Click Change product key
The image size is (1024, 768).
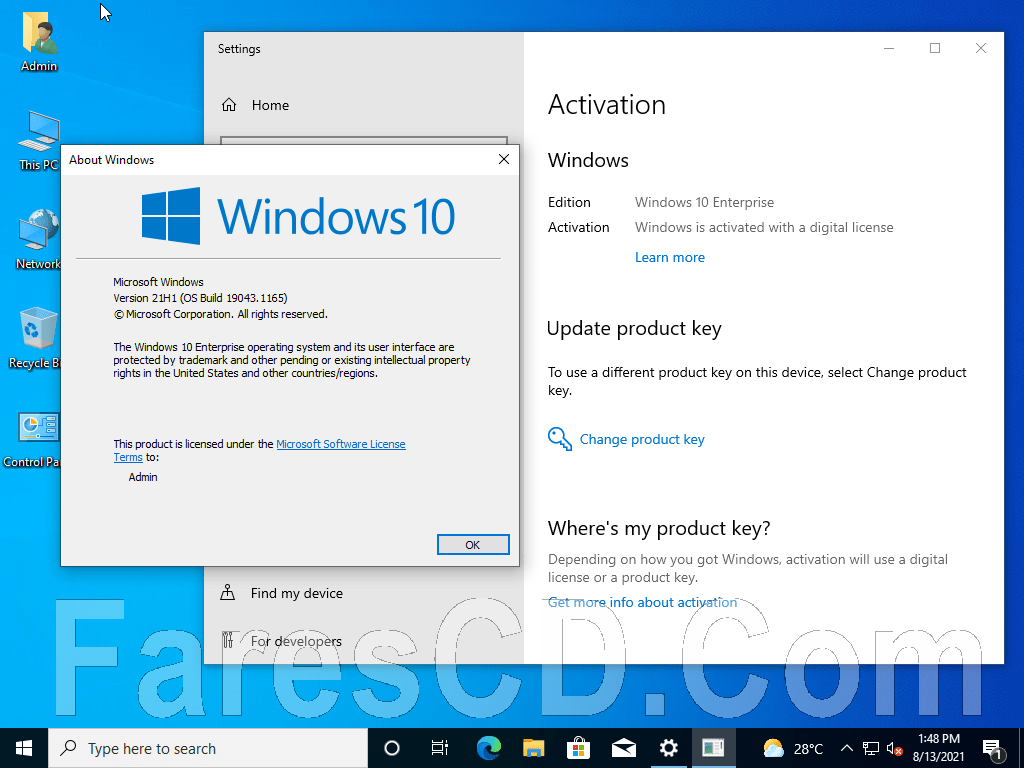point(642,440)
